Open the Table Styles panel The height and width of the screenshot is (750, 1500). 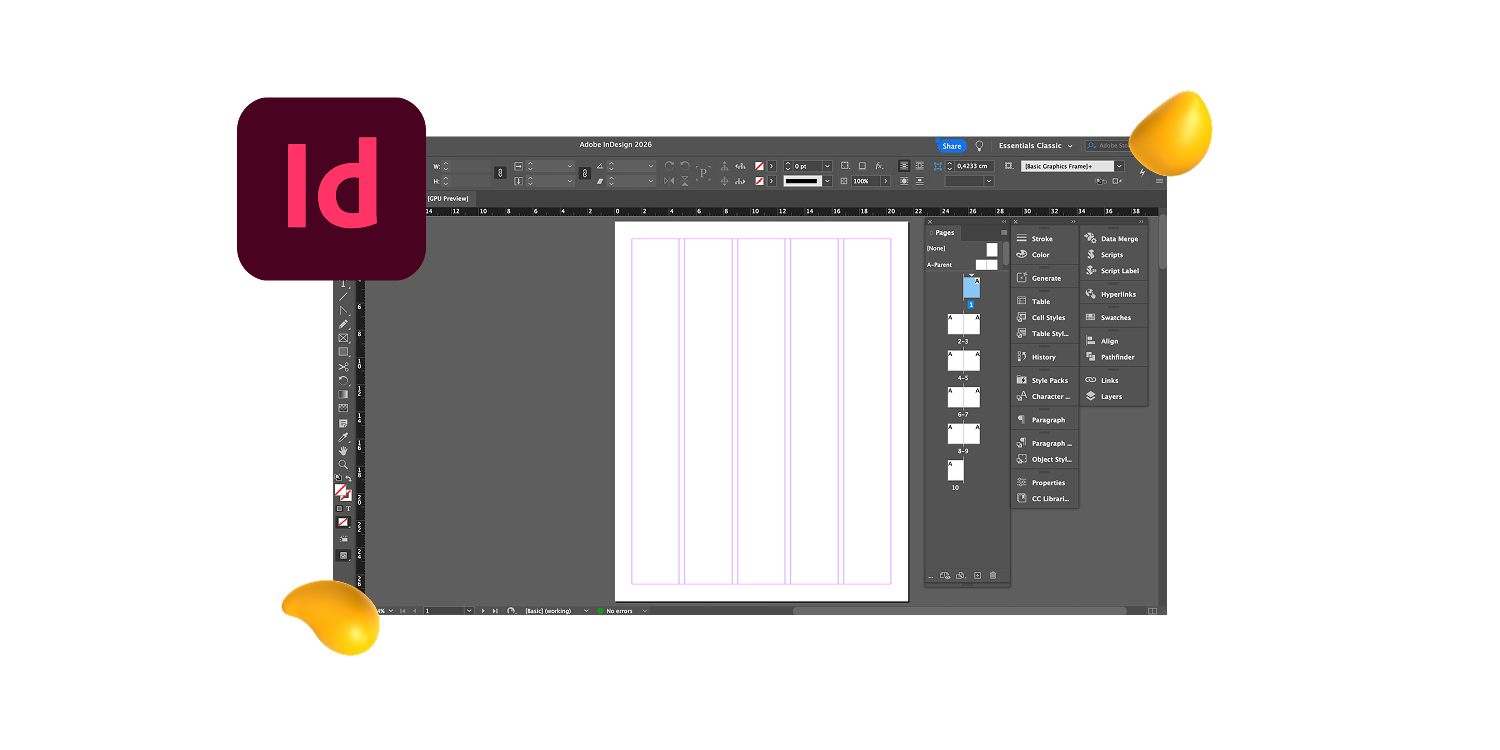(1044, 333)
